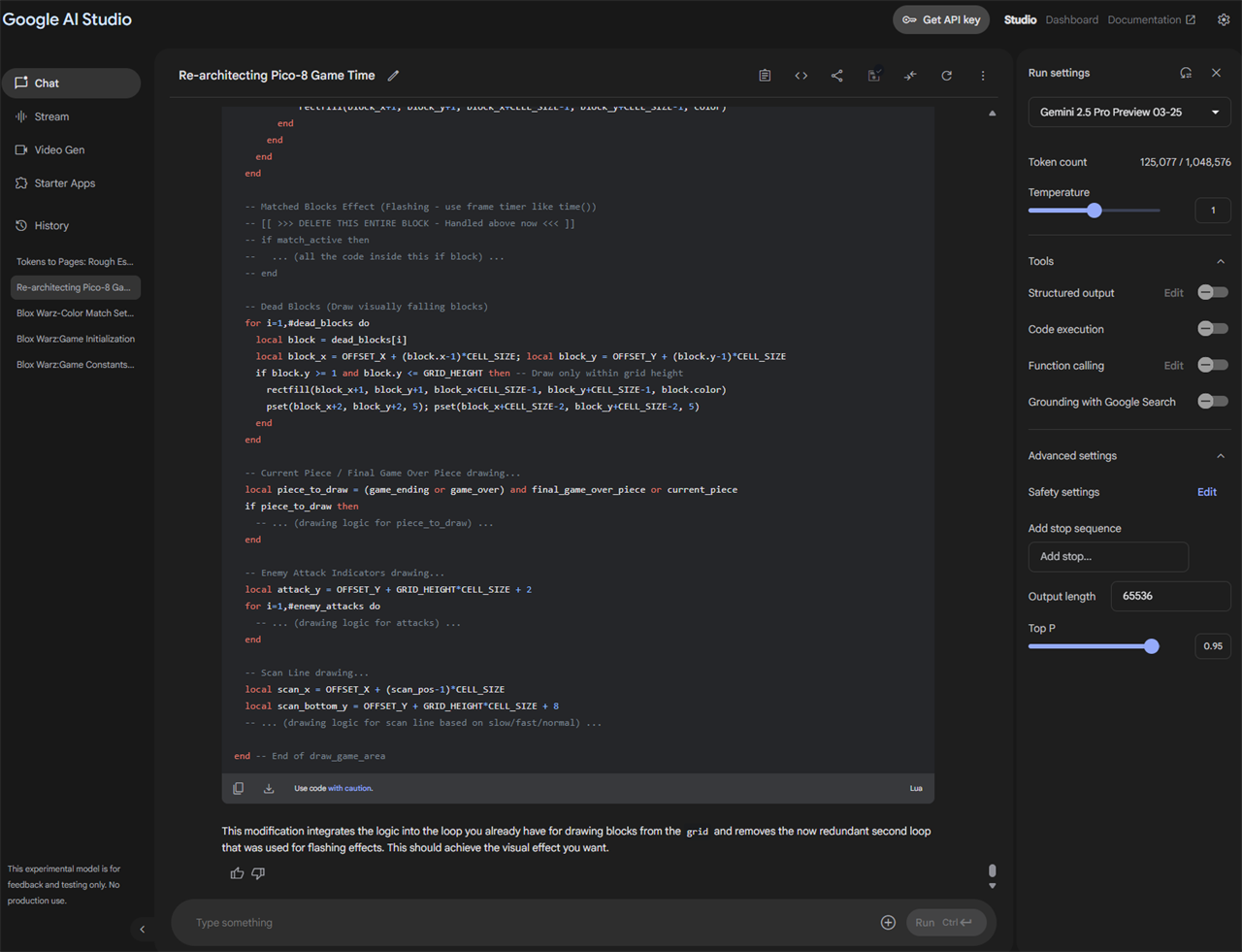Image resolution: width=1242 pixels, height=952 pixels.
Task: Give a thumbs up to response
Action: coord(237,873)
